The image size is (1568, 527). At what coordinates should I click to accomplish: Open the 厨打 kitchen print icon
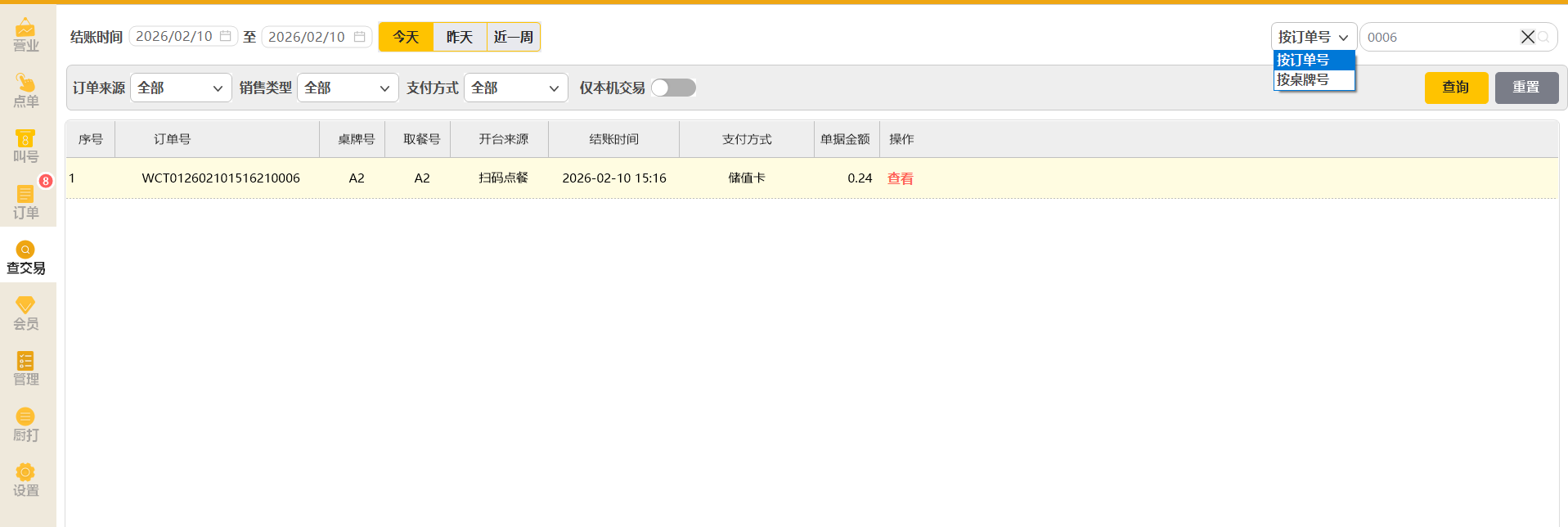(x=26, y=425)
